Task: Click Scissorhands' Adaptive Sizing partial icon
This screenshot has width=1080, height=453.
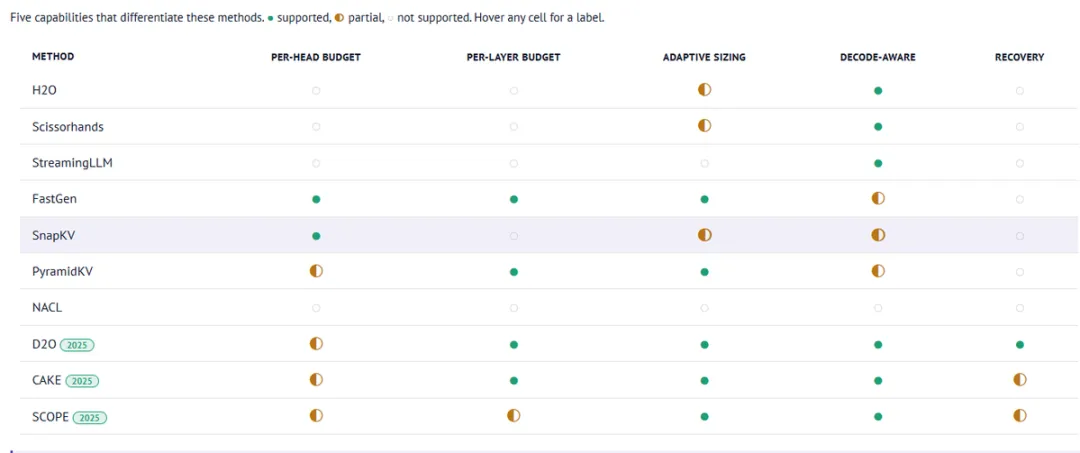Action: pos(704,126)
